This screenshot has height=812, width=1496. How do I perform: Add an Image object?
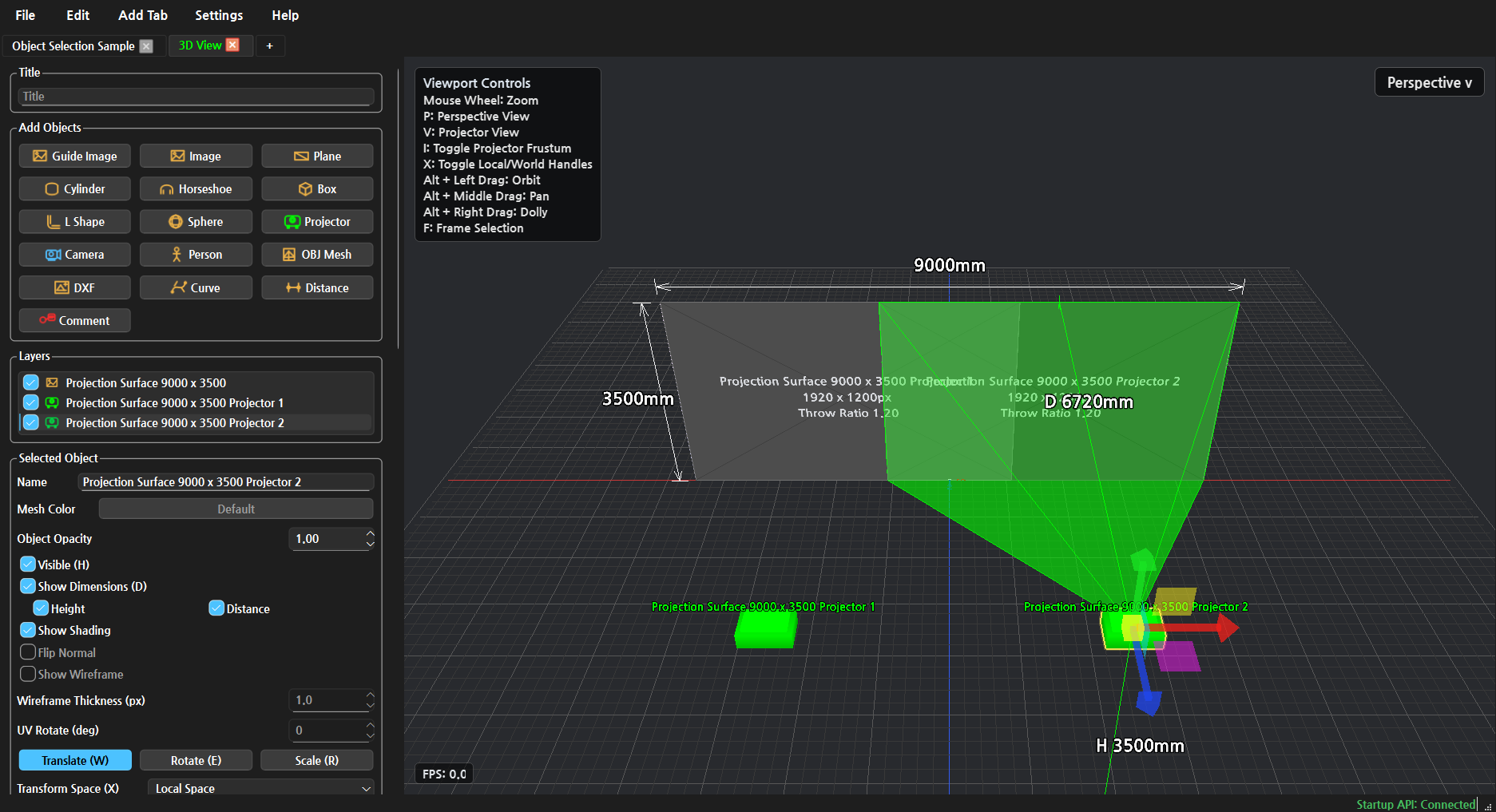click(x=196, y=156)
